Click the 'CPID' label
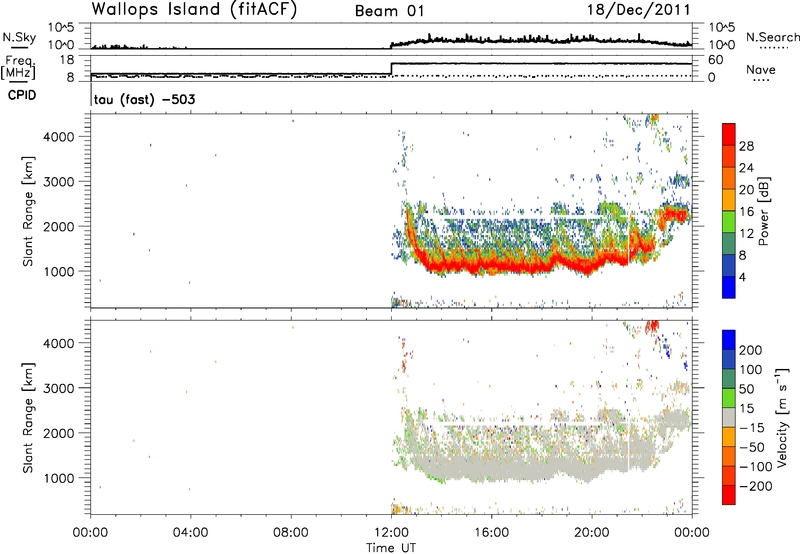 (22, 95)
